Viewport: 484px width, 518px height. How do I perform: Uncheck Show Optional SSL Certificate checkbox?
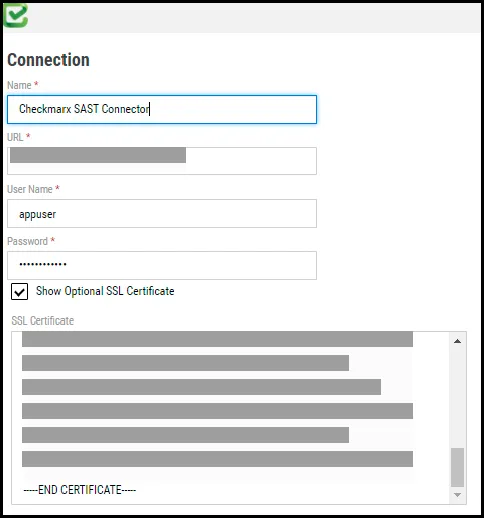click(19, 292)
